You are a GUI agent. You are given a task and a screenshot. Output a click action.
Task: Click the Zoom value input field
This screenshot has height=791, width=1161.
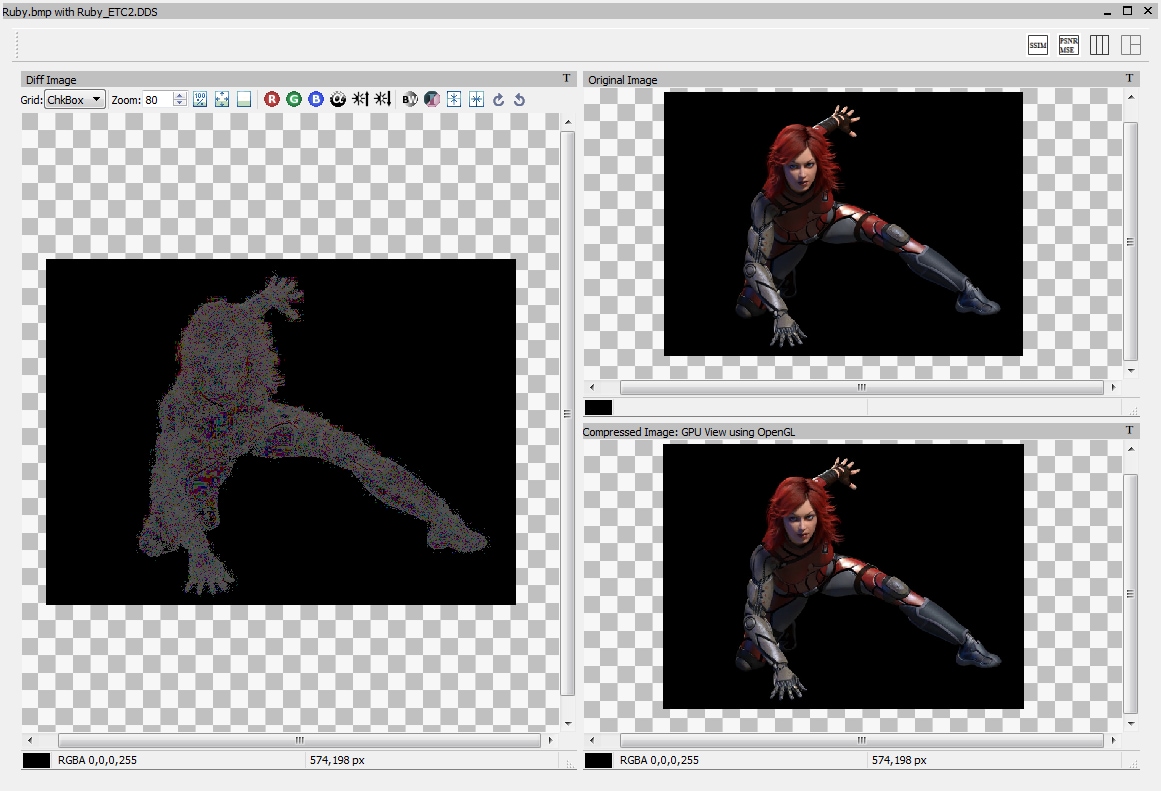(x=157, y=99)
